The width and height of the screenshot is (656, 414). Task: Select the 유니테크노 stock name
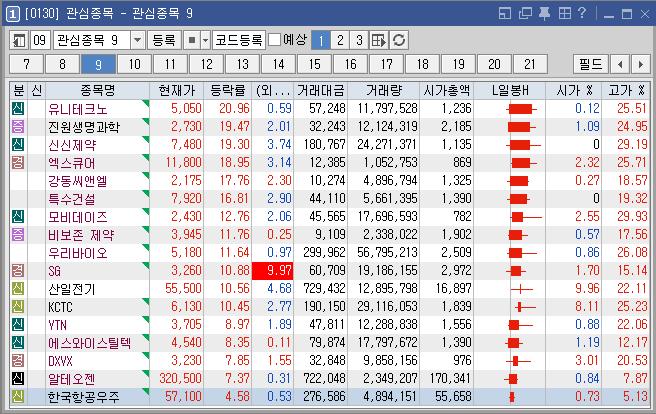pos(77,109)
